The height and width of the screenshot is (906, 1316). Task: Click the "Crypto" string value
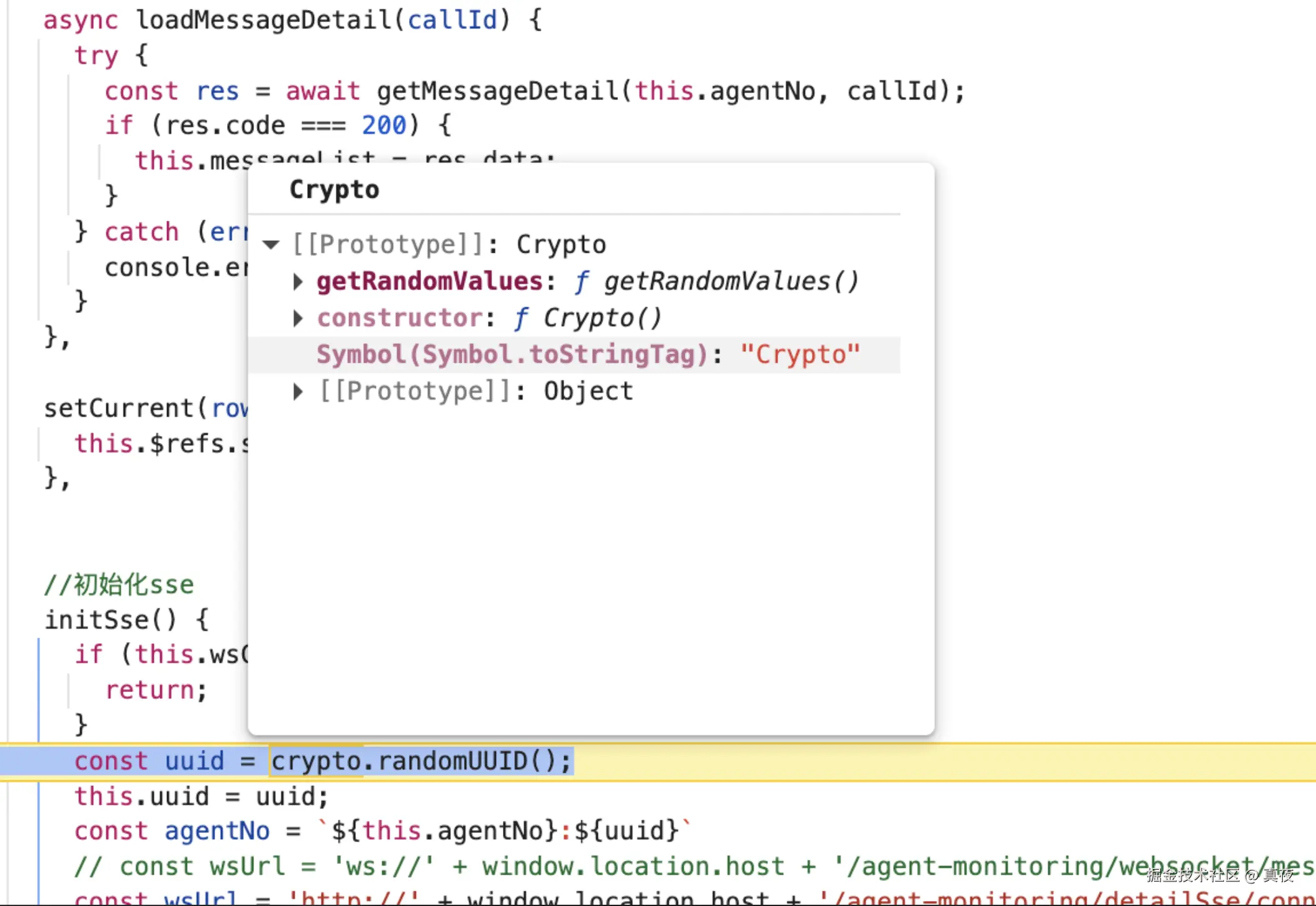point(800,355)
